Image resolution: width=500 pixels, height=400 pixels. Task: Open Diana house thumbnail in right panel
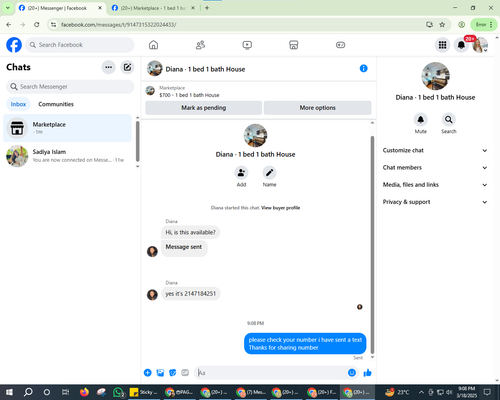pyautogui.click(x=435, y=76)
